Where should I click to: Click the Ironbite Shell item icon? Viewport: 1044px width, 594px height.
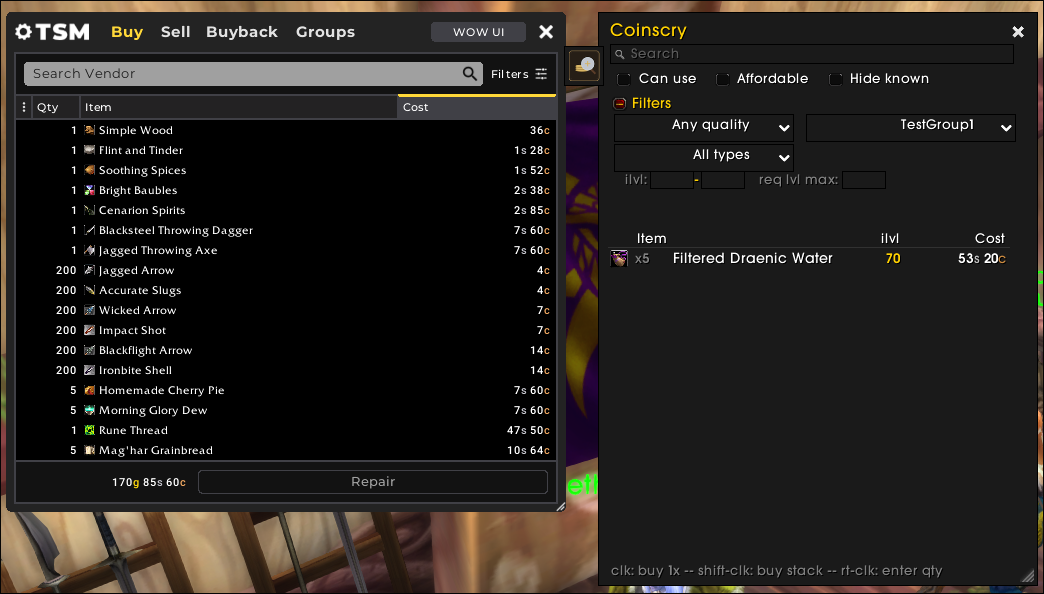pos(89,370)
